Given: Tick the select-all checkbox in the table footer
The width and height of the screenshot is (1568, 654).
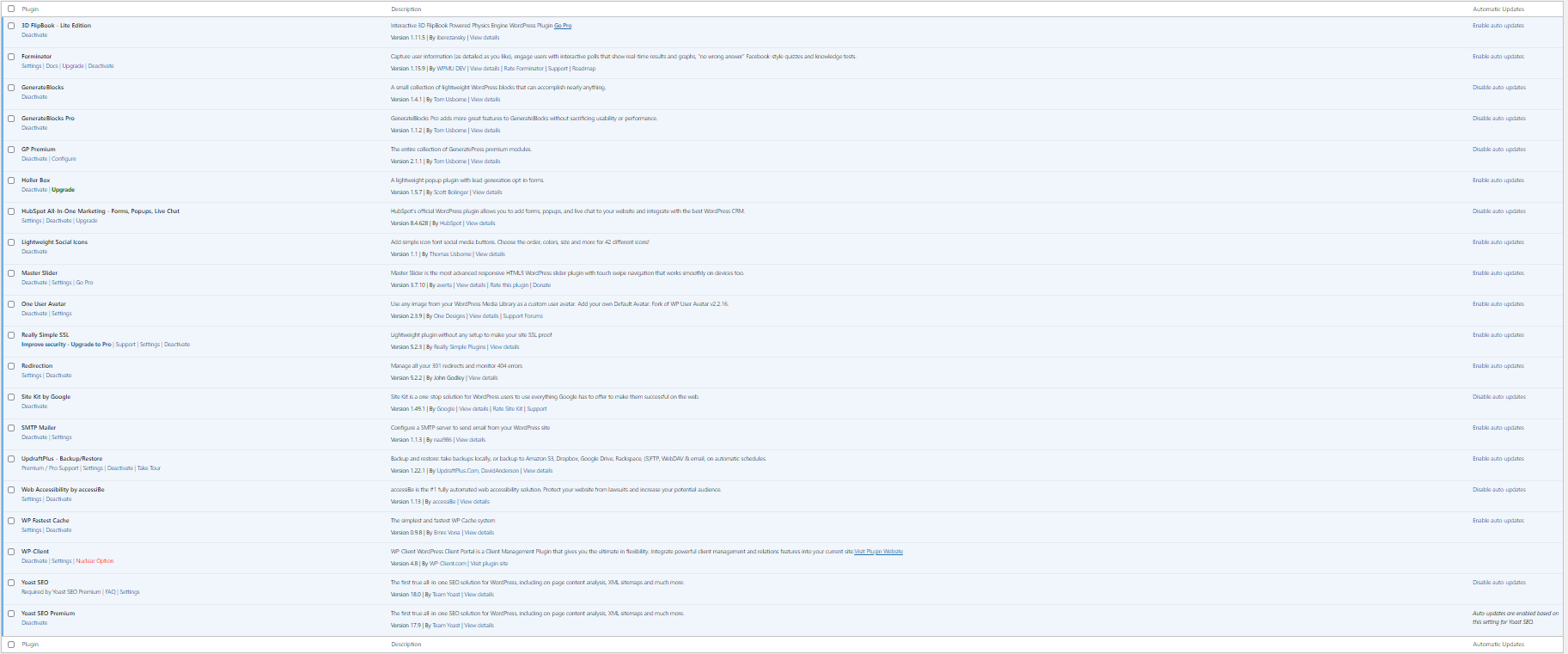Looking at the screenshot, I should 11,645.
